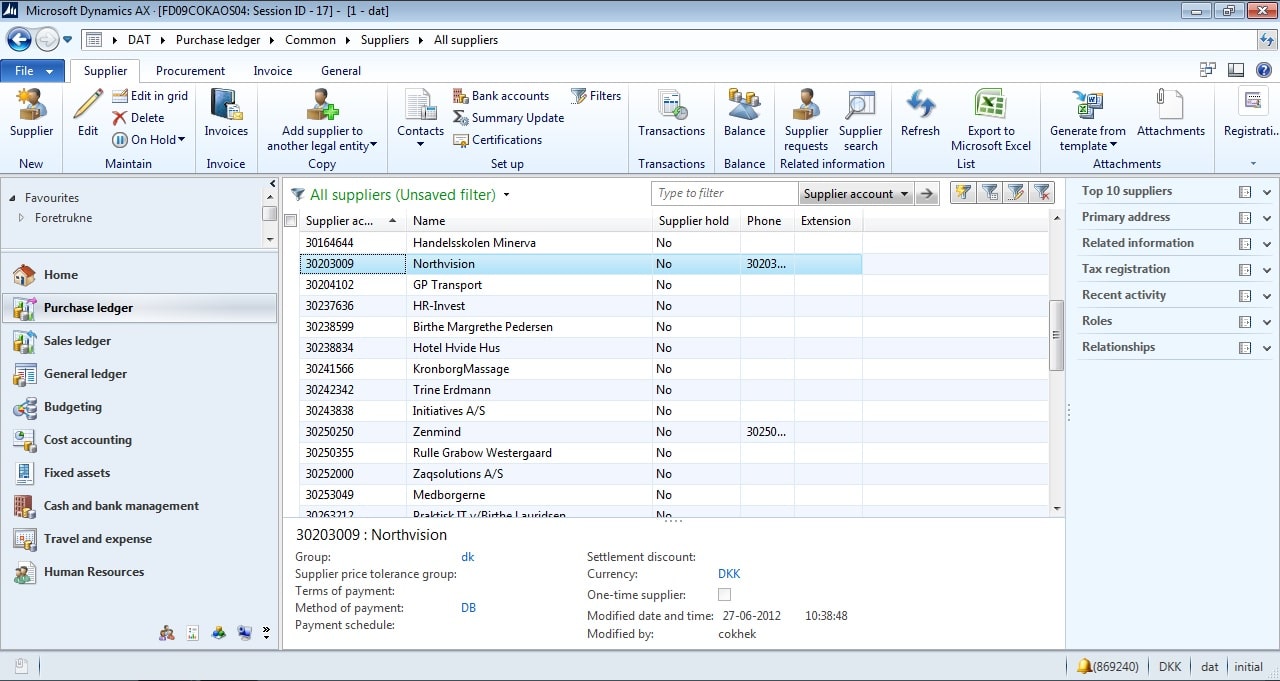
Task: Create a new Supplier from ribbon
Action: [x=31, y=113]
